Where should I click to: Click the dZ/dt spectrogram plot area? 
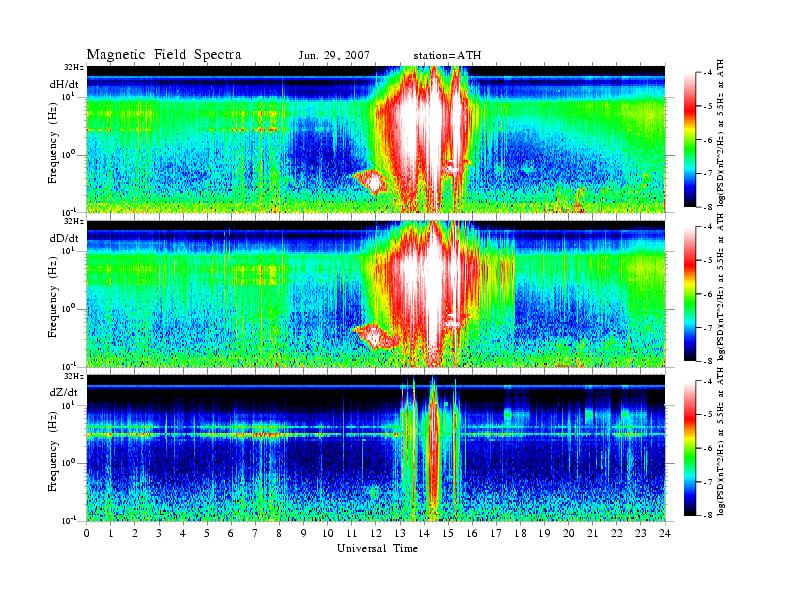[376, 448]
